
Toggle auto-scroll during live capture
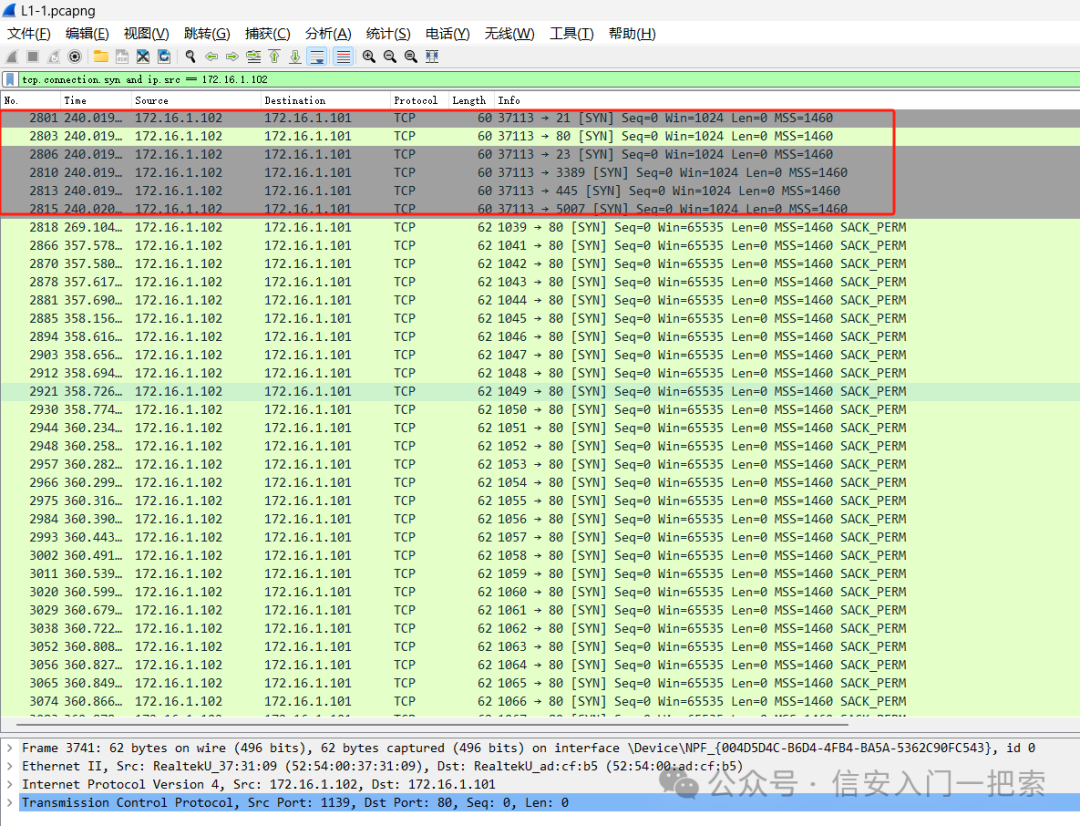317,56
